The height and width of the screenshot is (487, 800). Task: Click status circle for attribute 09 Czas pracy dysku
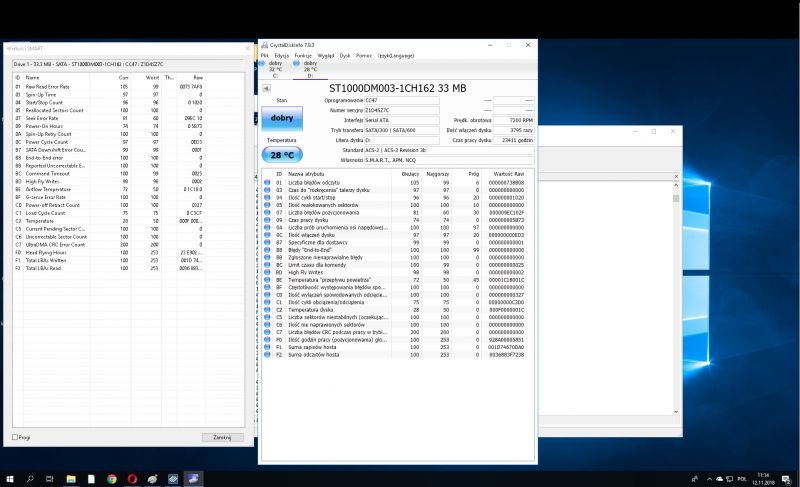tap(267, 220)
